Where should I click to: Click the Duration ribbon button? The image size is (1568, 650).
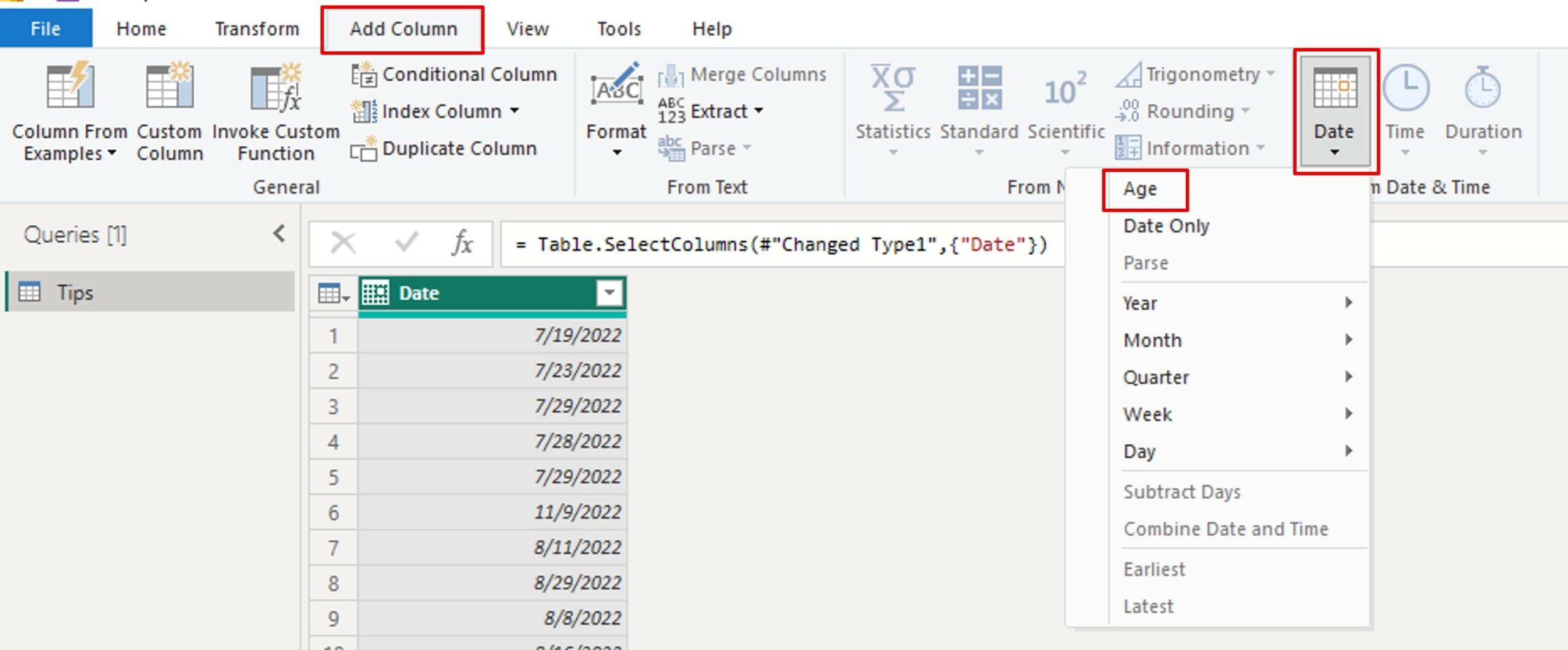pos(1483,110)
